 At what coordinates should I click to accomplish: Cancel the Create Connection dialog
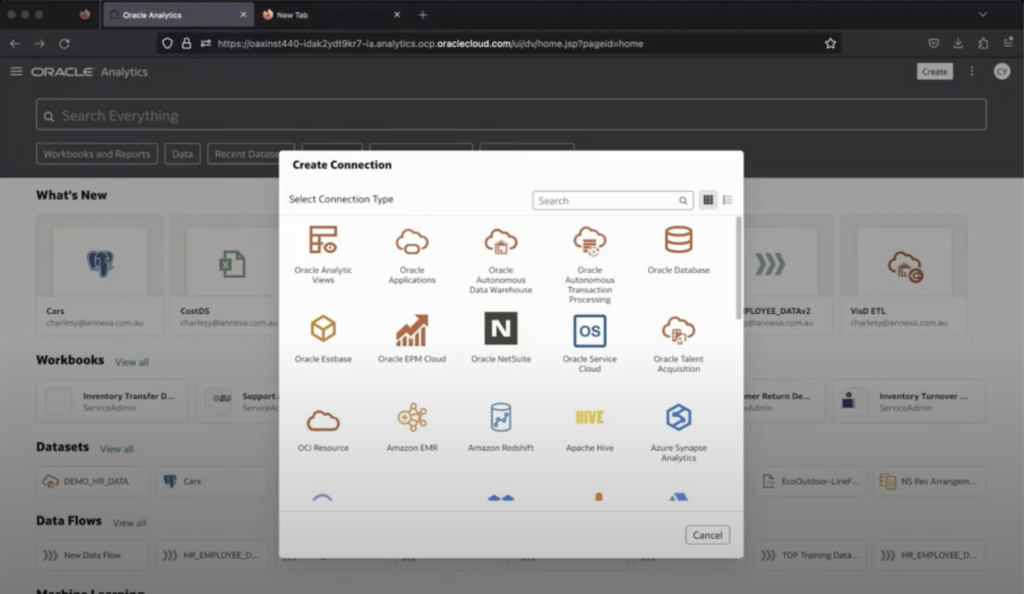coord(707,535)
